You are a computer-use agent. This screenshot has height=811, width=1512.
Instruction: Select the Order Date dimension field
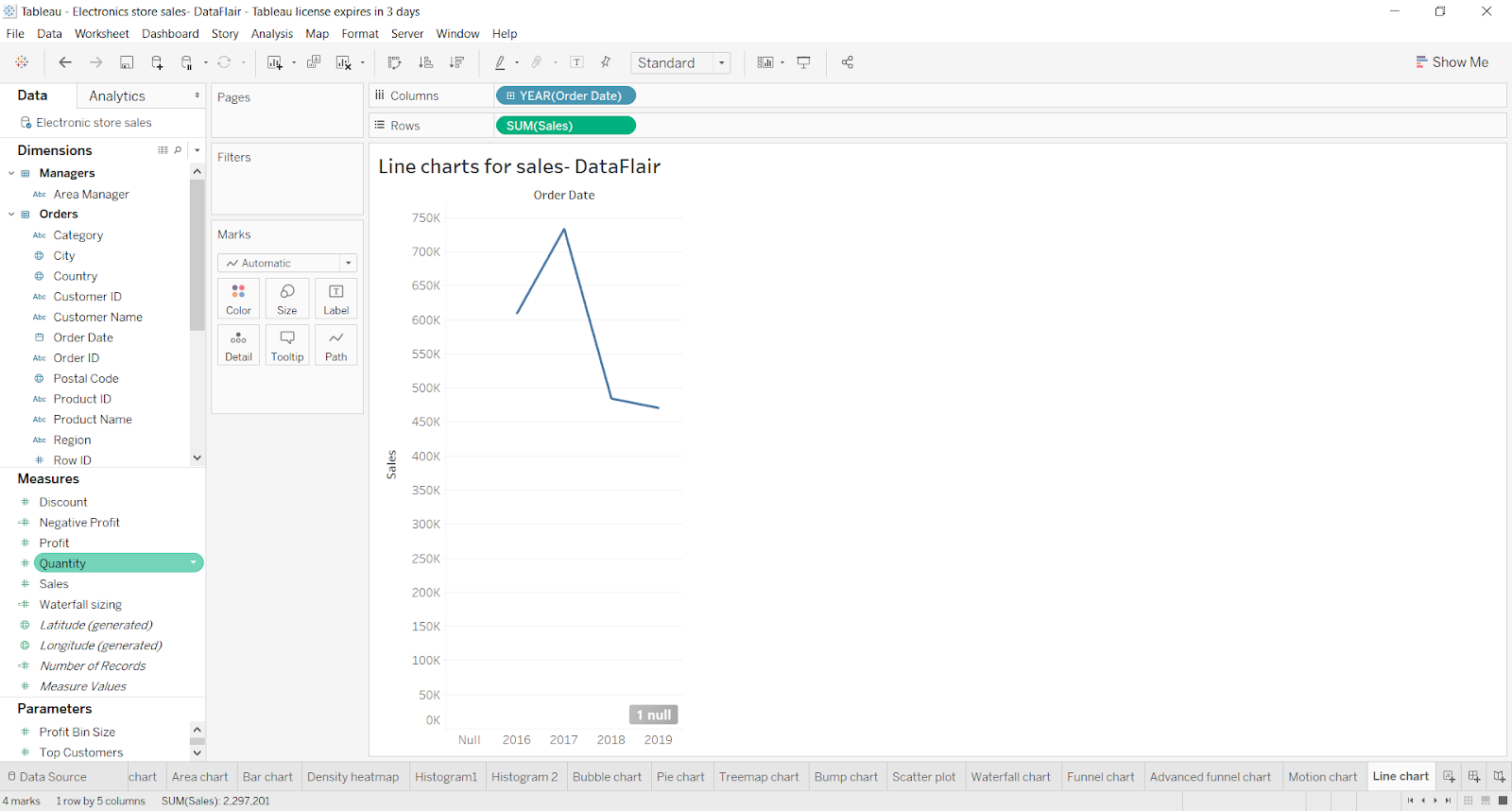coord(83,337)
